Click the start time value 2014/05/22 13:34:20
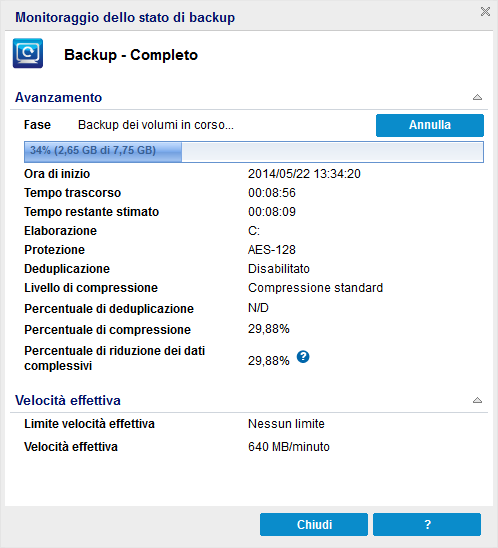 304,174
